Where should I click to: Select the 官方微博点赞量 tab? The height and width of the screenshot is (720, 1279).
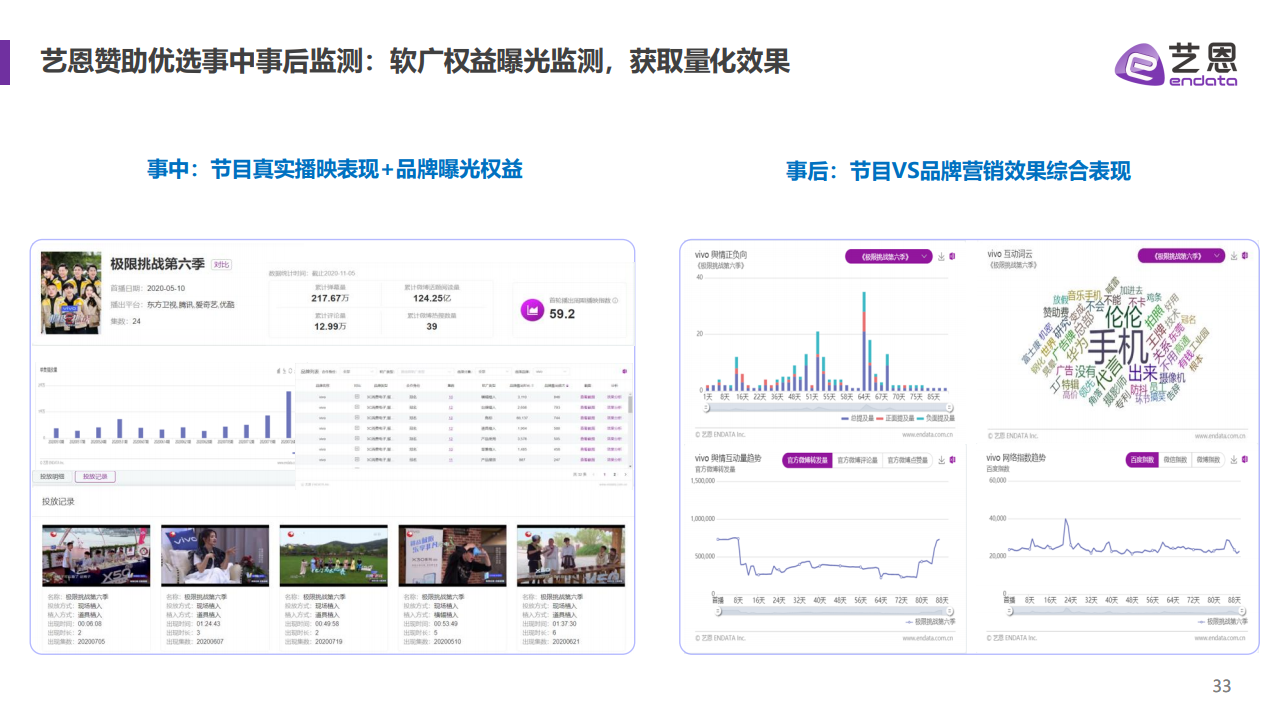pos(908,460)
